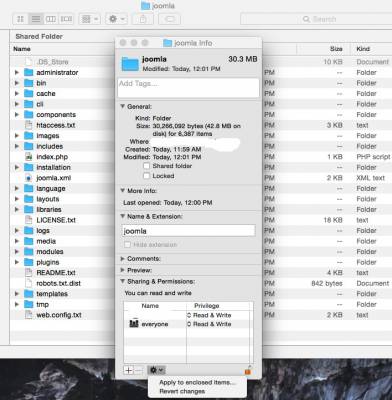
Task: Switch Finder to list view
Action: coord(36,19)
